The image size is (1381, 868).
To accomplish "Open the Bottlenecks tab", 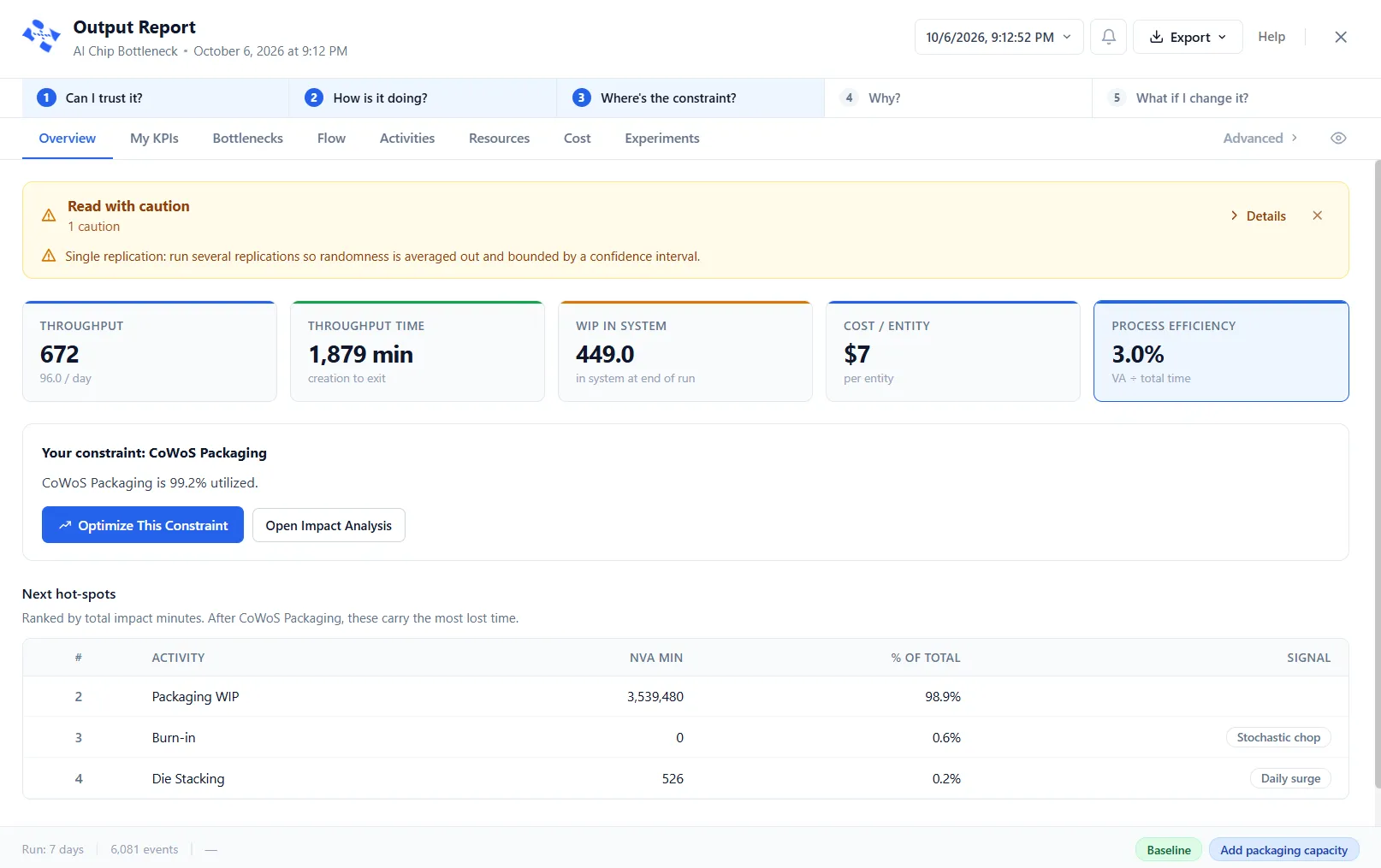I will 248,139.
